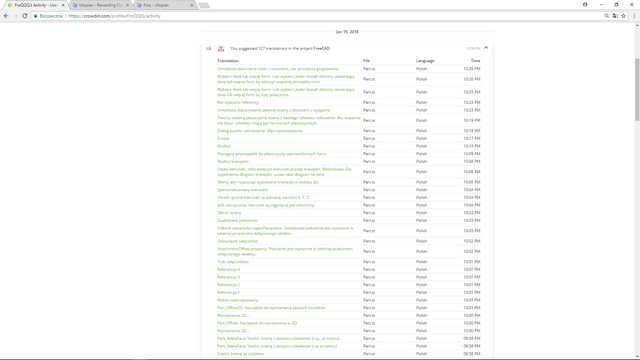640x360 pixels.
Task: Collapse the FreeCAD activity entry chevron
Action: tap(486, 48)
